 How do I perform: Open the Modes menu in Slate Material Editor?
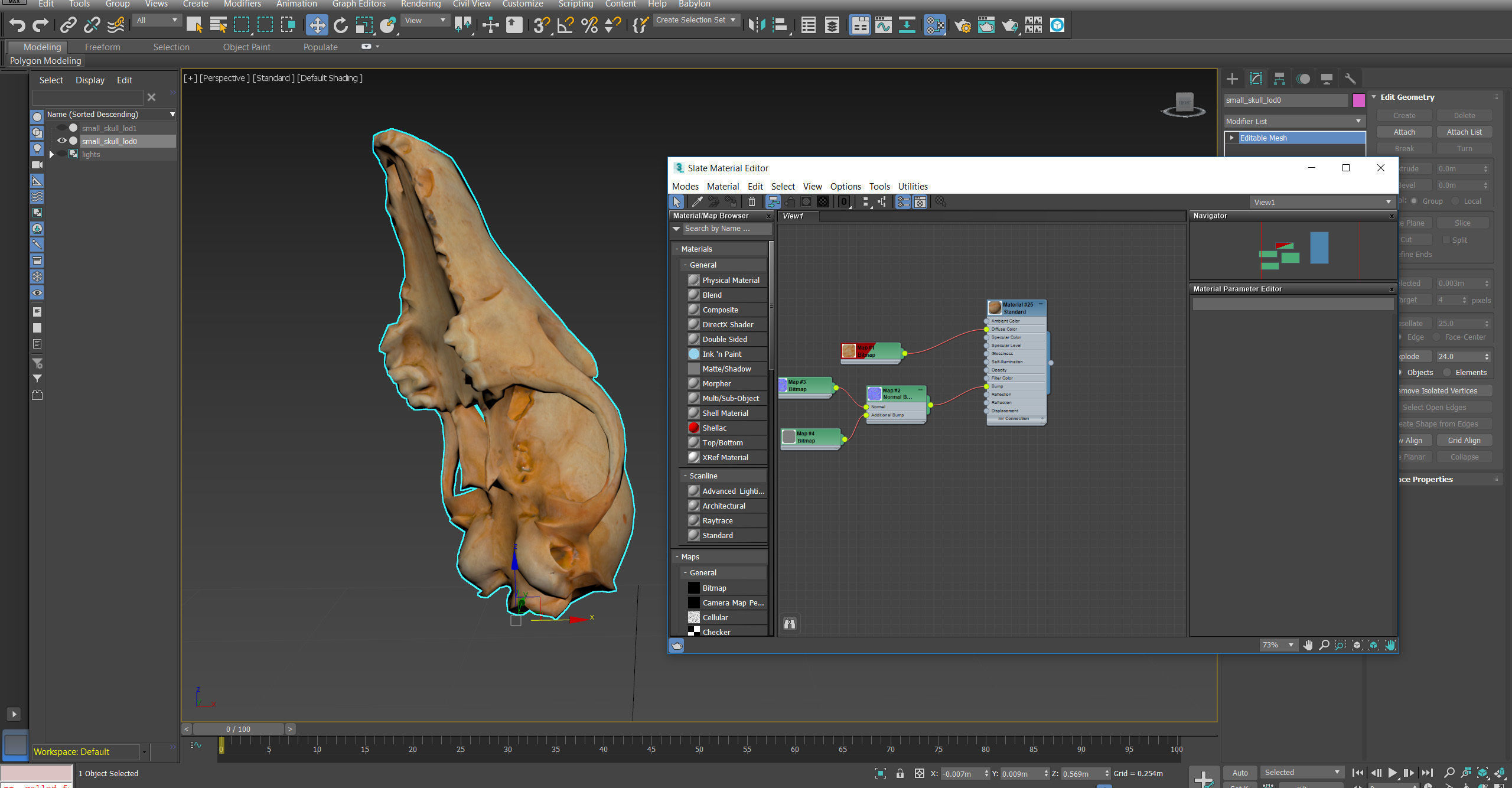685,187
